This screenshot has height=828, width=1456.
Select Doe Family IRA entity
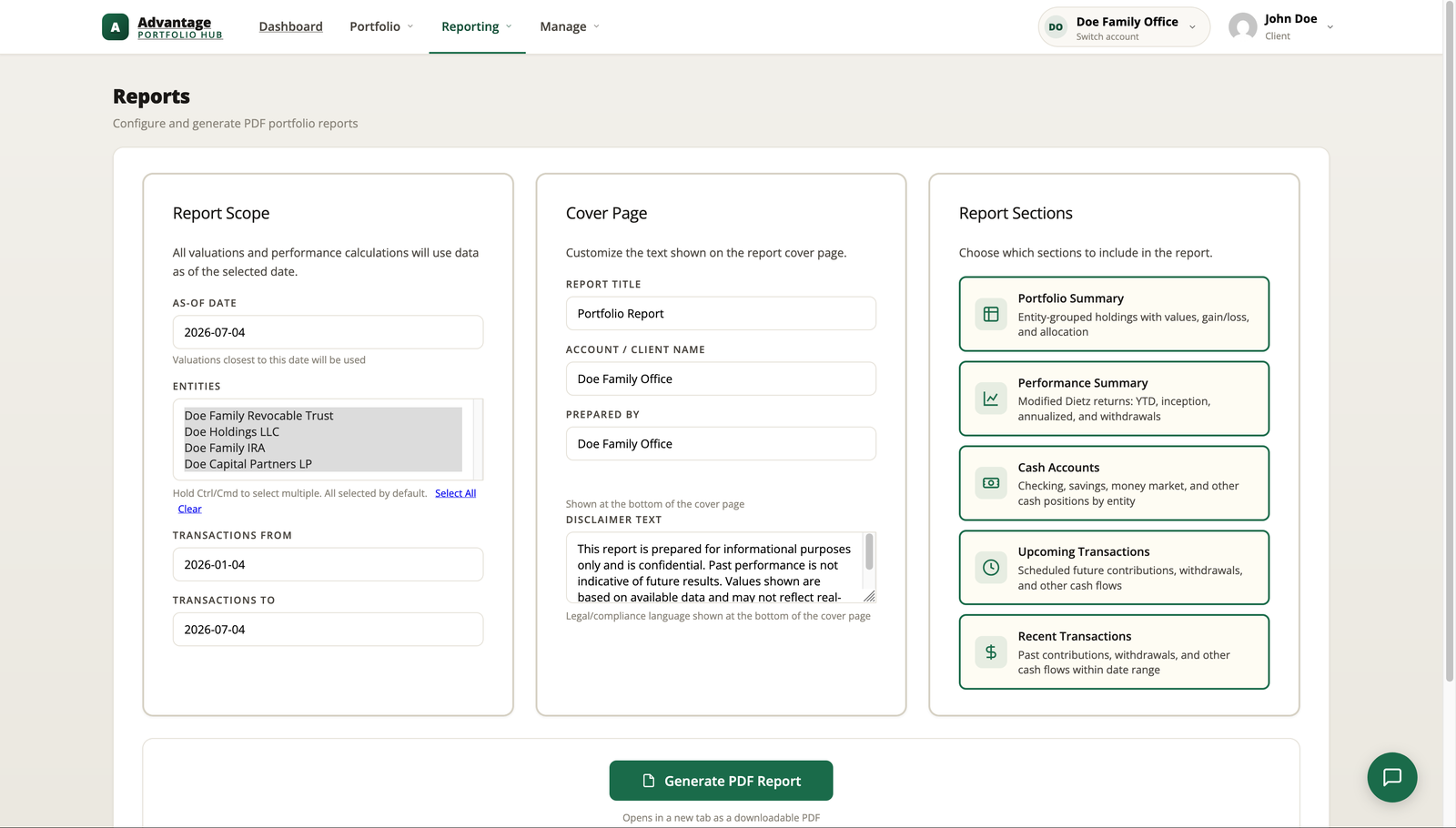[x=323, y=448]
